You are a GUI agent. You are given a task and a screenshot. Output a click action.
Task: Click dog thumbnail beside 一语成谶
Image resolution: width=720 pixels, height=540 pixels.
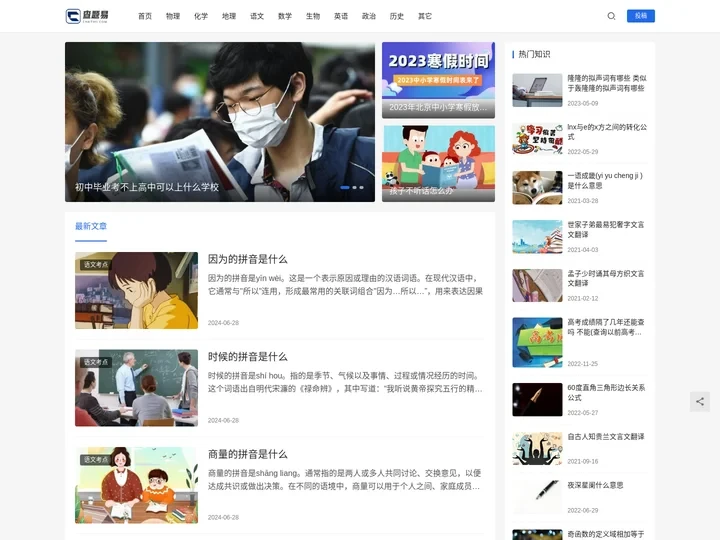(537, 188)
